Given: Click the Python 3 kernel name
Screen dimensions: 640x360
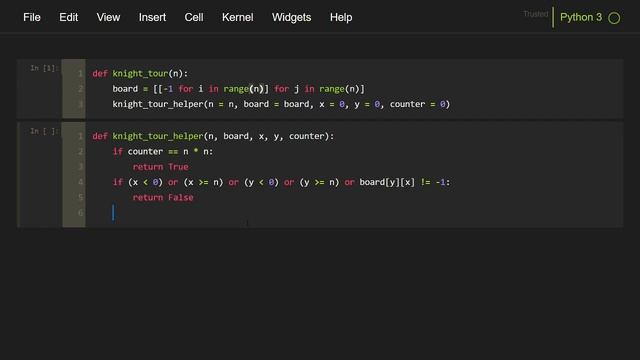Looking at the screenshot, I should tap(581, 18).
